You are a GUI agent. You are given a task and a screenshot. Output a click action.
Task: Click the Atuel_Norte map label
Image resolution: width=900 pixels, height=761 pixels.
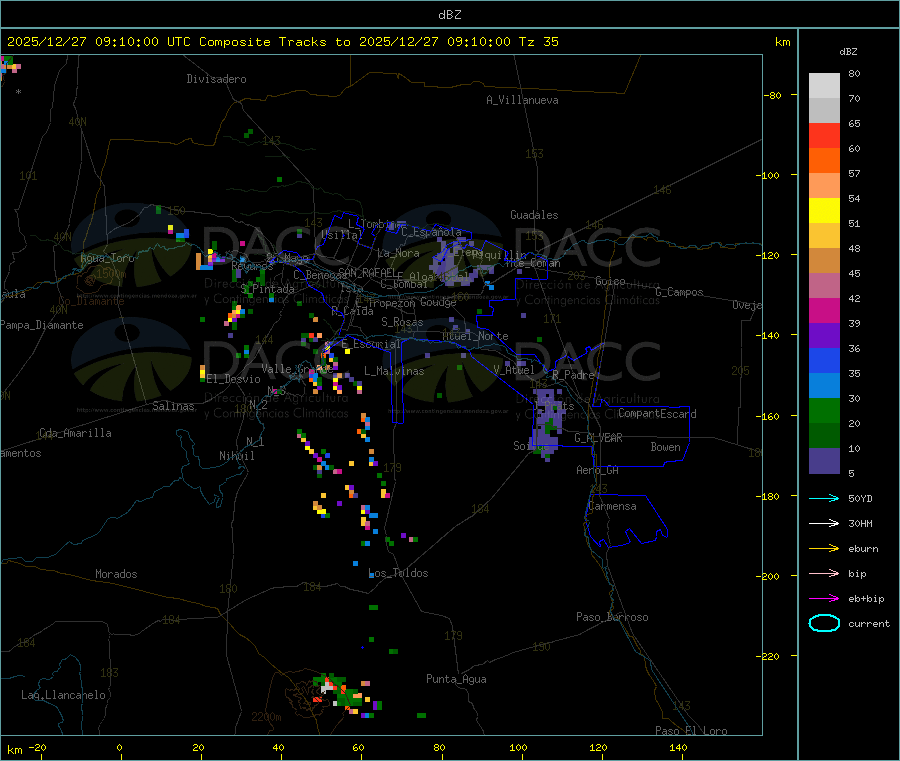475,336
